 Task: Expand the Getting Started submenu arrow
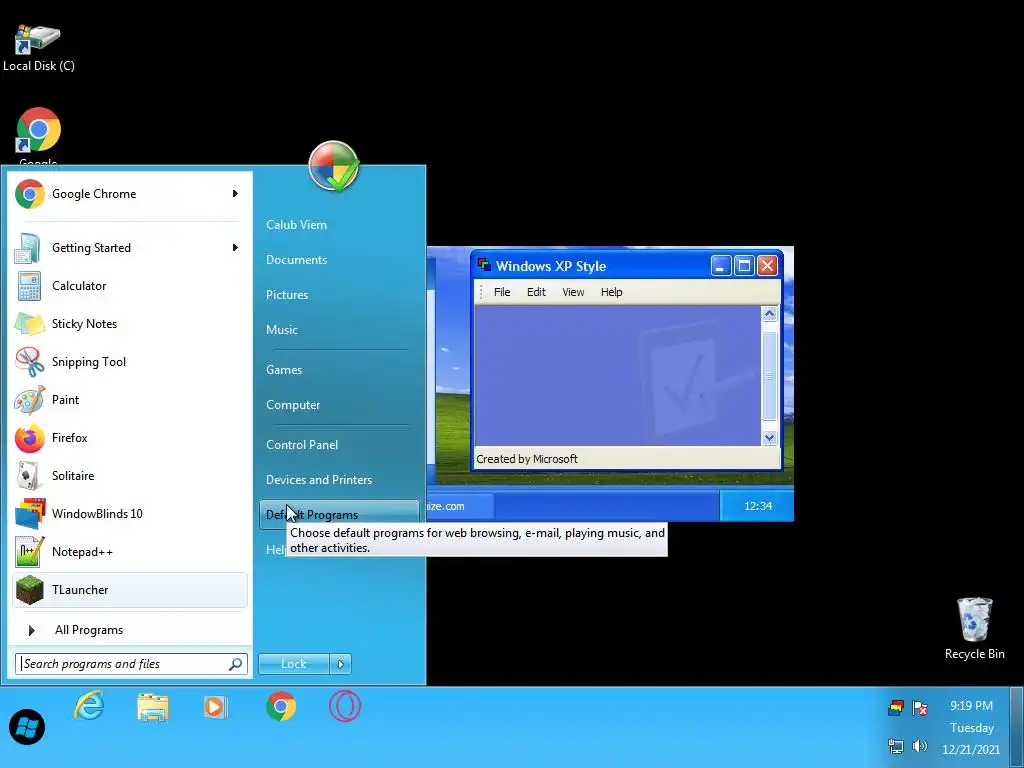pyautogui.click(x=235, y=248)
